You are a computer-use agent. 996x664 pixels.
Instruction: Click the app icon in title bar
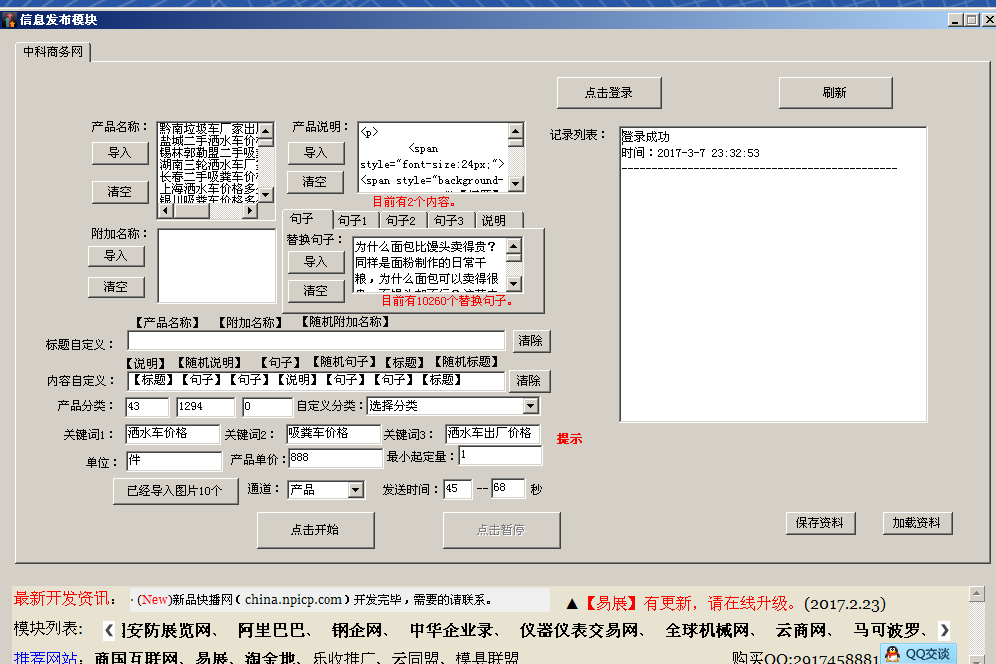pyautogui.click(x=9, y=18)
